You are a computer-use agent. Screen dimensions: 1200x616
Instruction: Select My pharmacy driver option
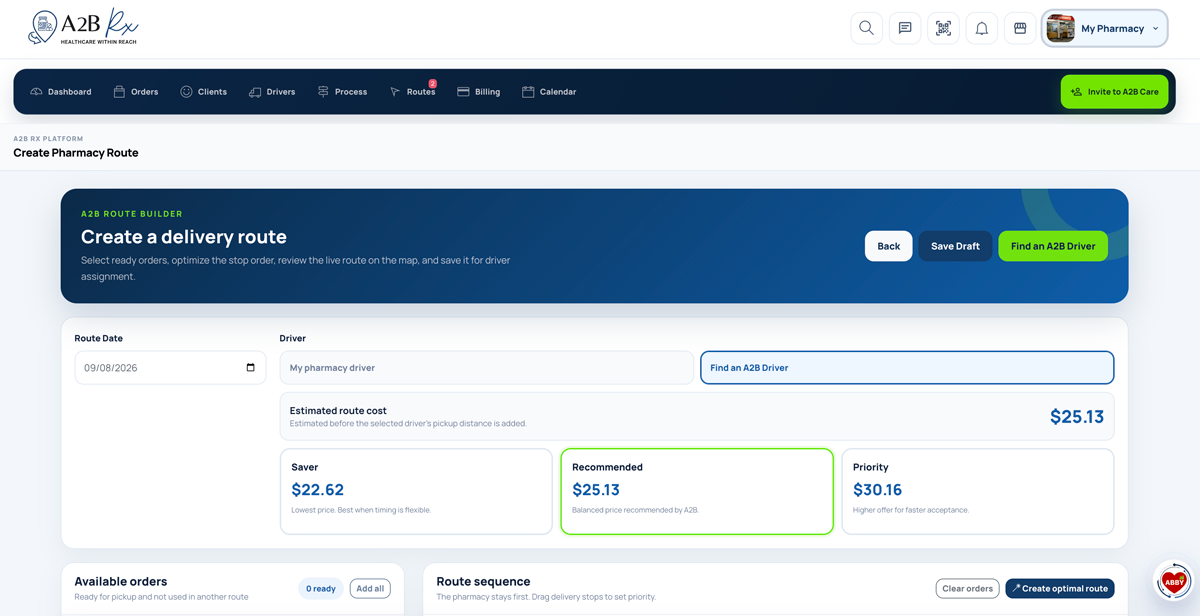pyautogui.click(x=486, y=367)
